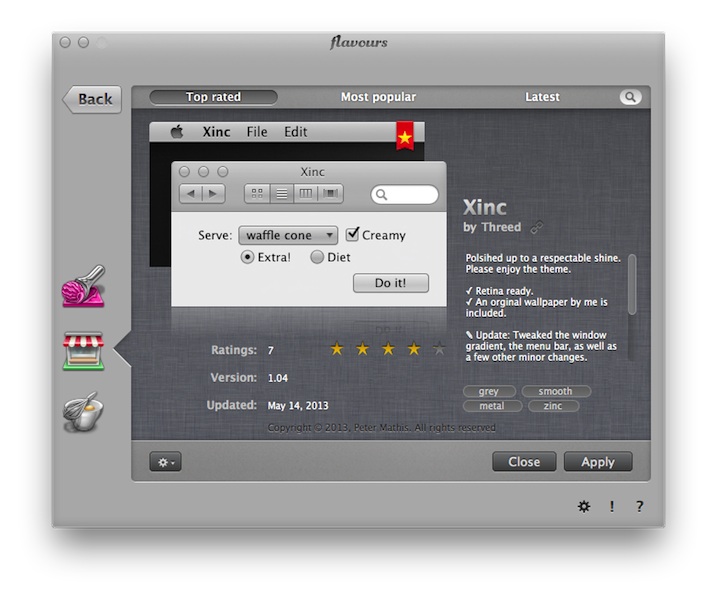Open the gear action dropdown menu
Screen dimensions: 717x600
click(165, 462)
